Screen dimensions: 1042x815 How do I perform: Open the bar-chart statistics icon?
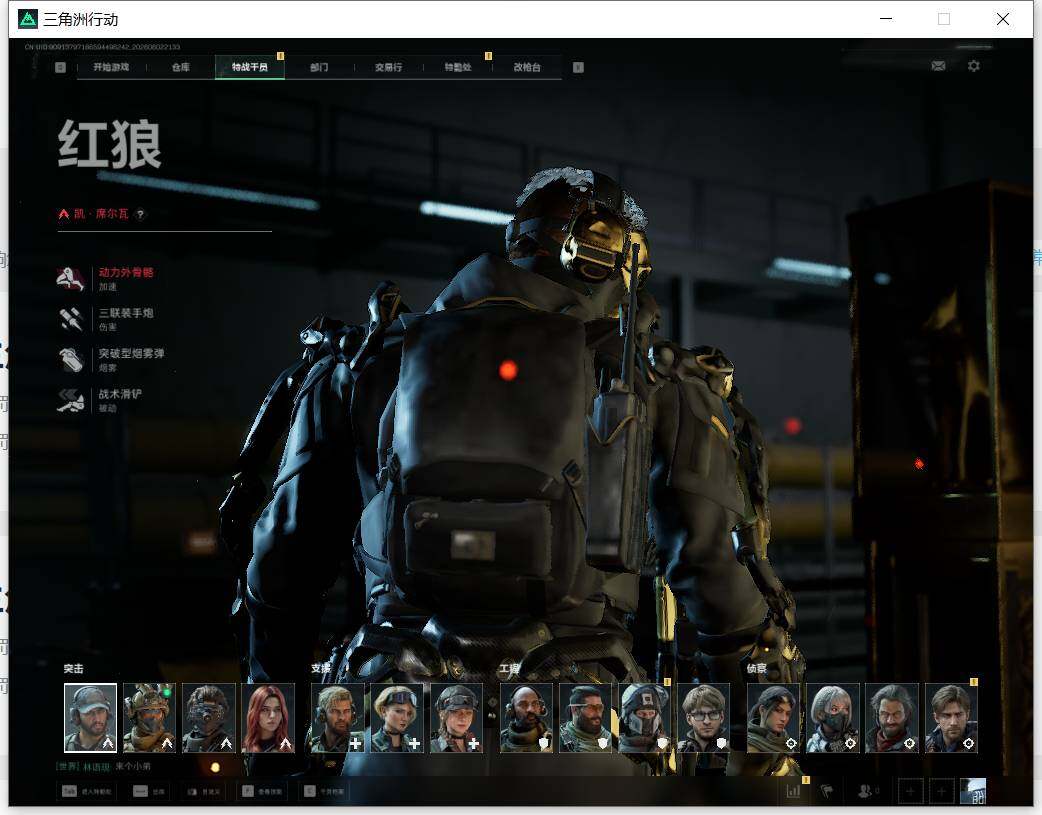[793, 791]
